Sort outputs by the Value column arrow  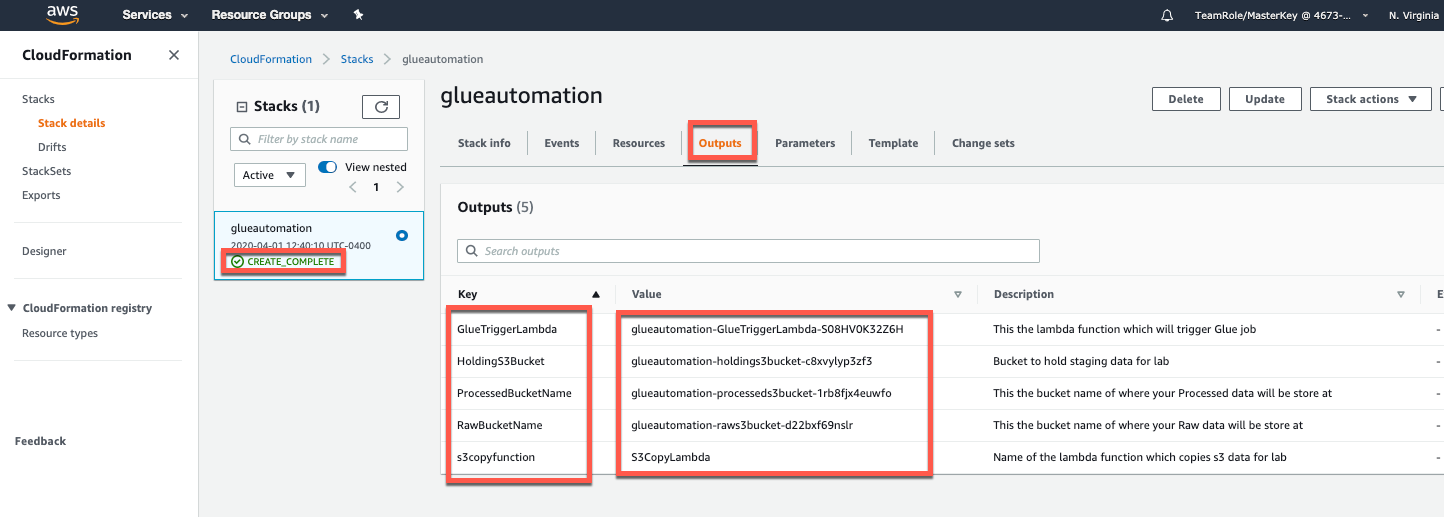tap(957, 295)
